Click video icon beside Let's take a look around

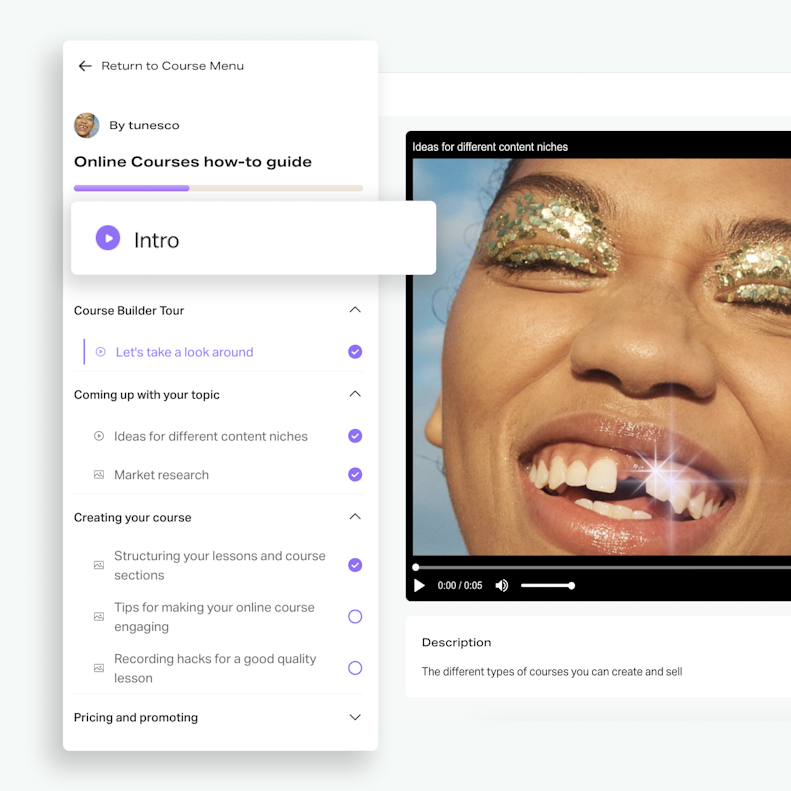(100, 352)
